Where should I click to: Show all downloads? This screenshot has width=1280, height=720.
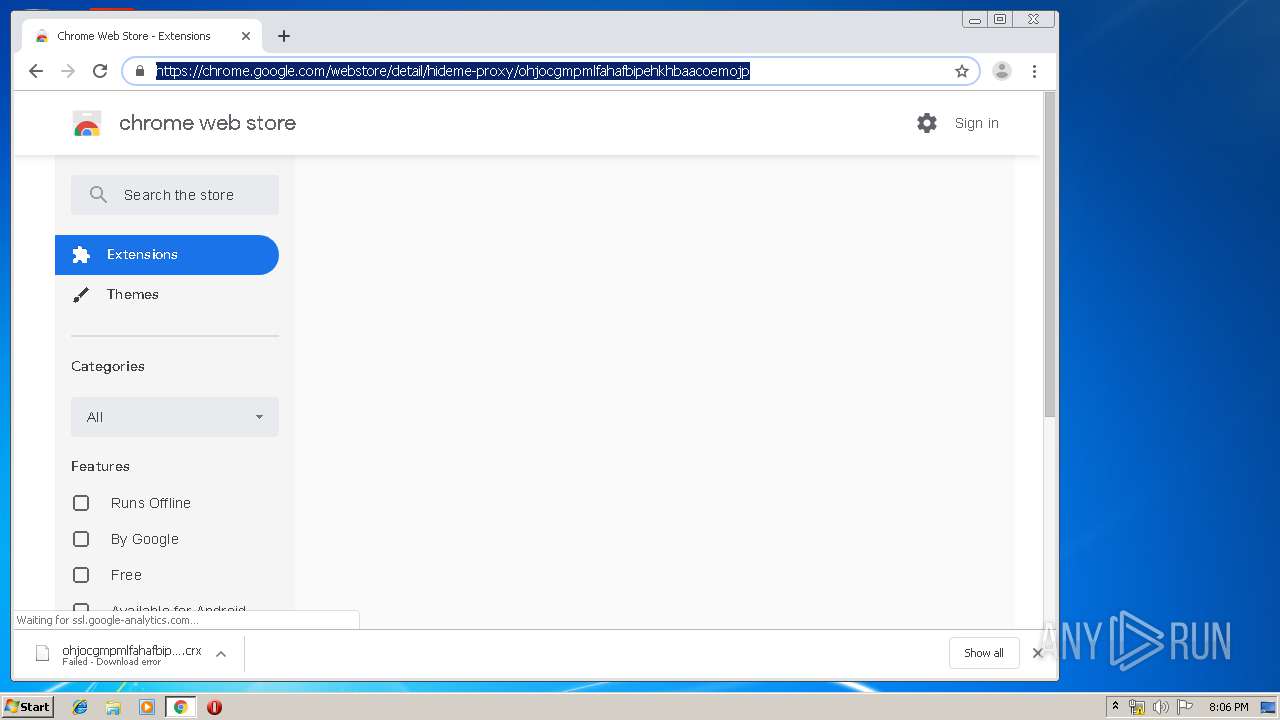coord(984,653)
